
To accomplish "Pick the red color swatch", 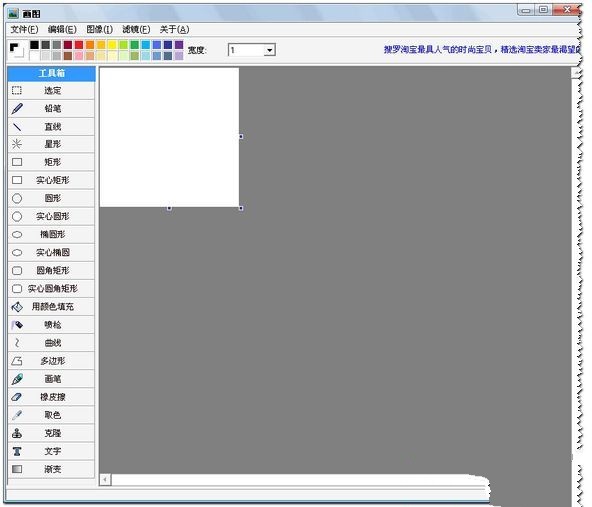I will tap(79, 45).
